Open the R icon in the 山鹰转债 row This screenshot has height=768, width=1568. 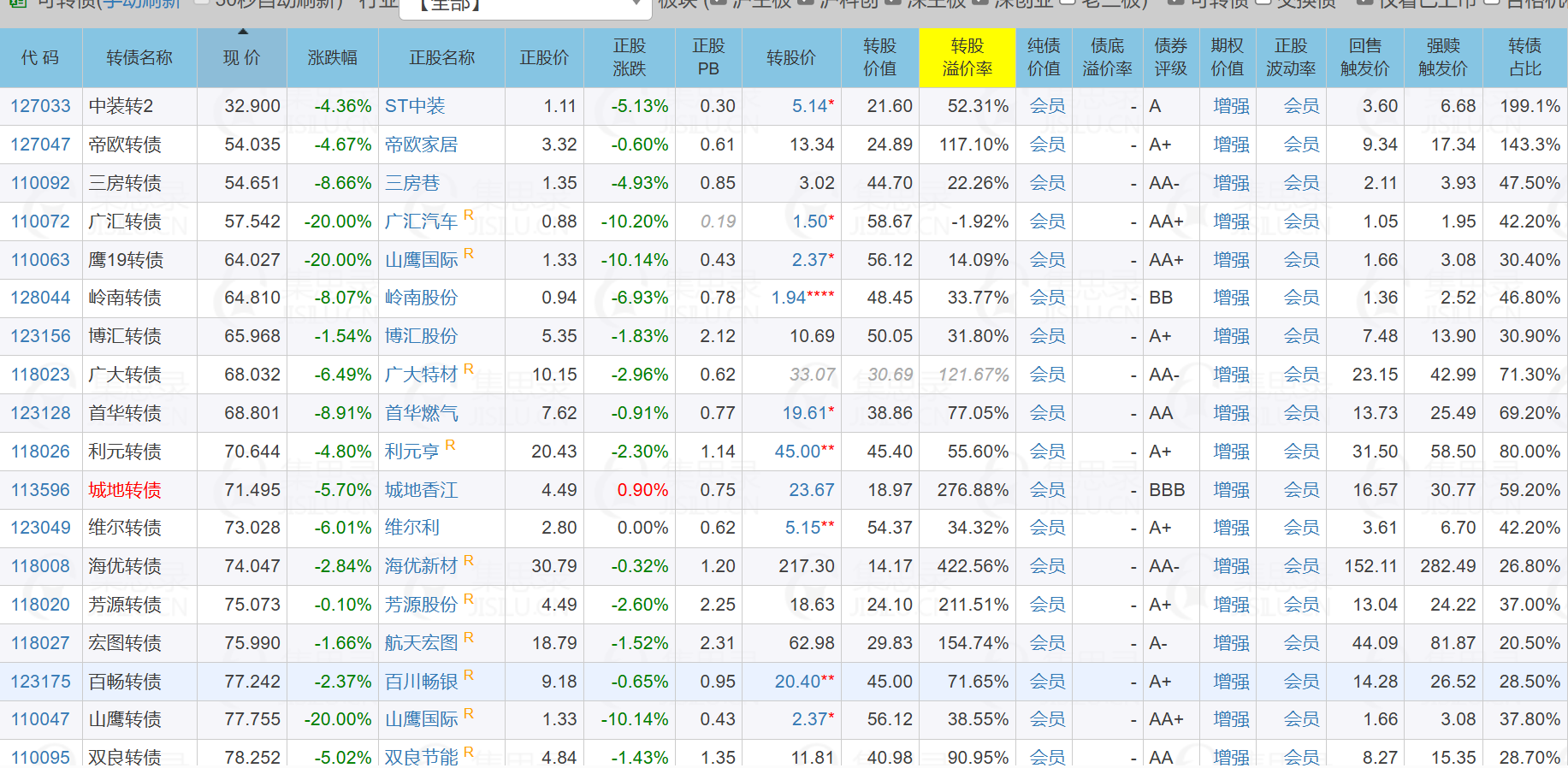[469, 713]
